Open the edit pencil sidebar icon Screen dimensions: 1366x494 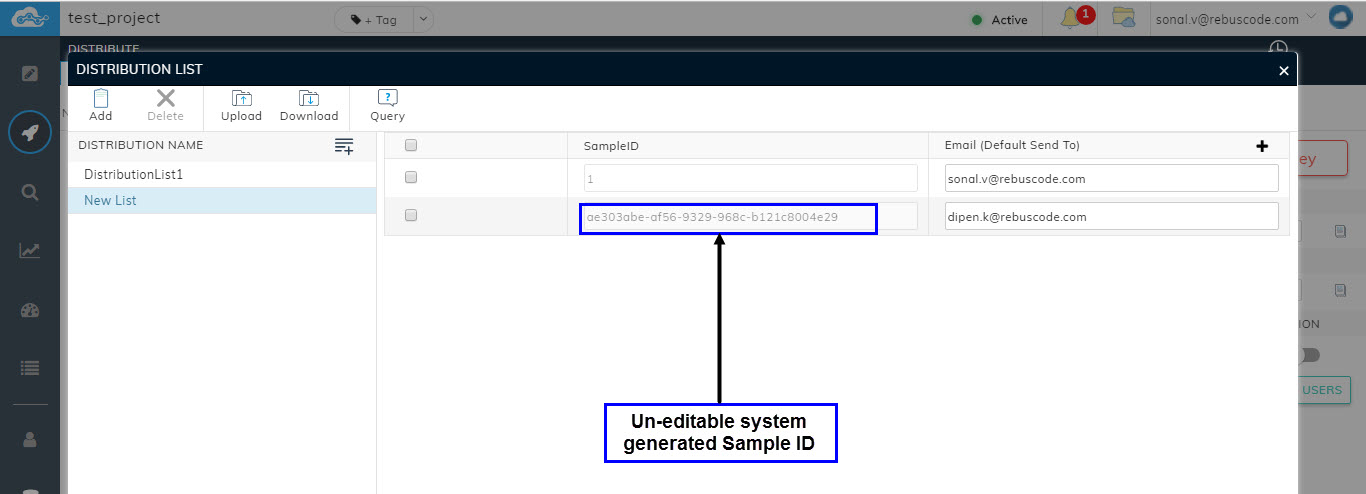[30, 73]
